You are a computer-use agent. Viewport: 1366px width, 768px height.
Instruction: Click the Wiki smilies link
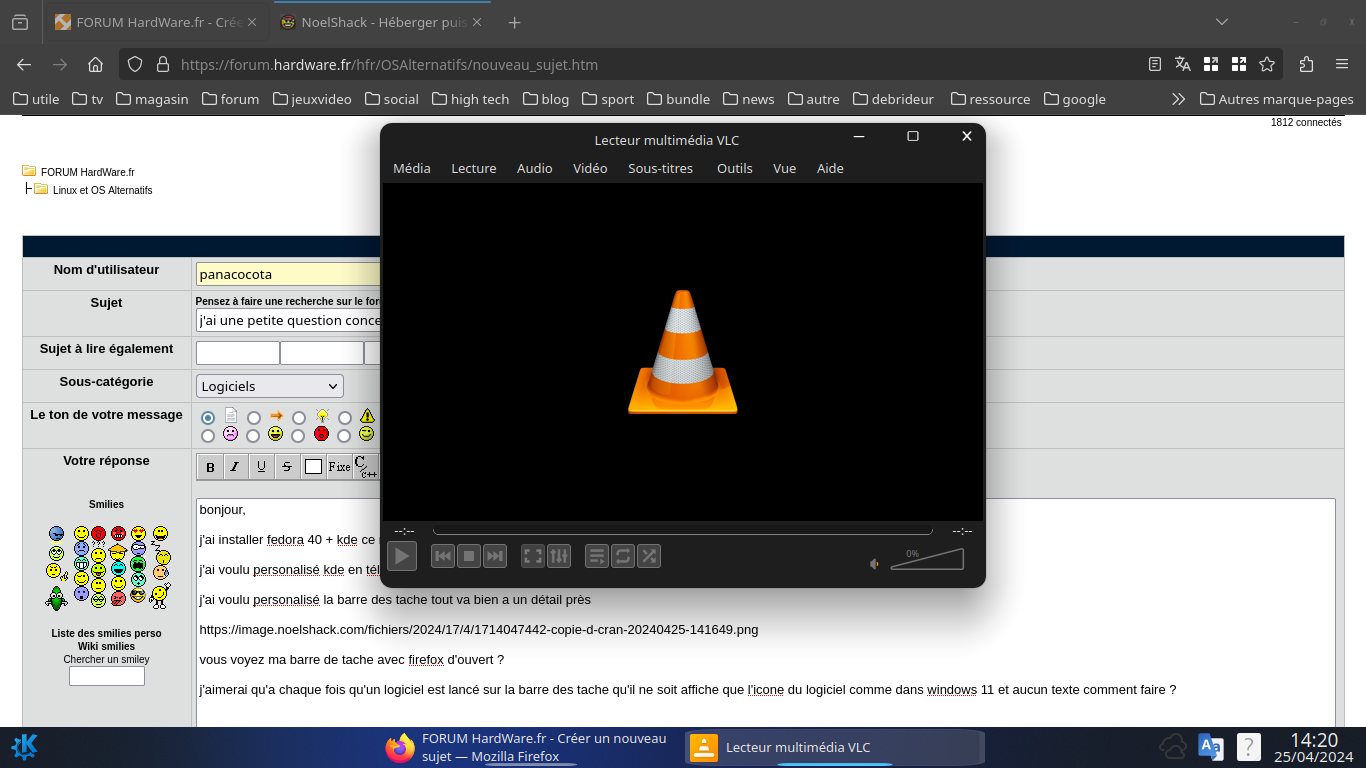(x=106, y=646)
